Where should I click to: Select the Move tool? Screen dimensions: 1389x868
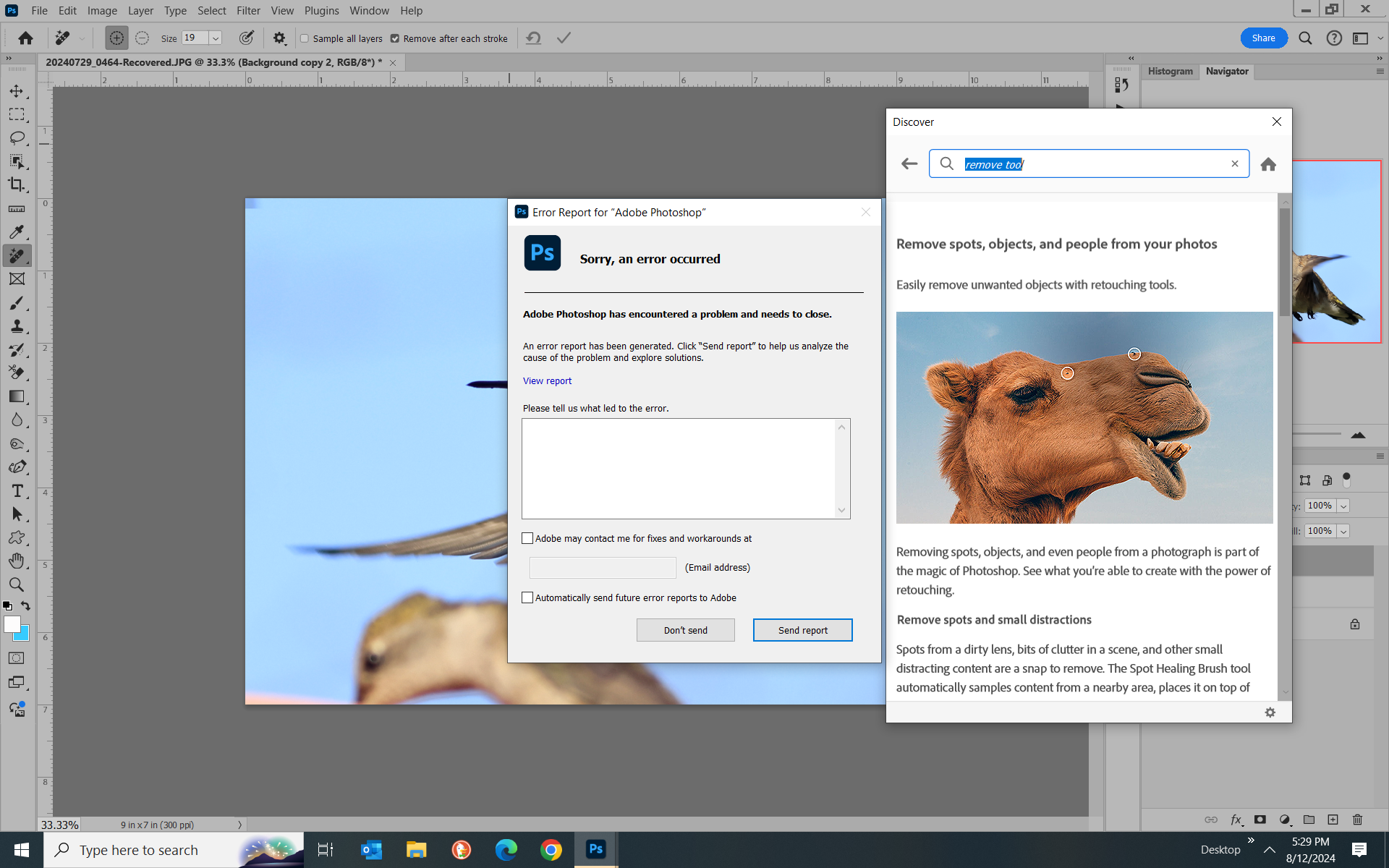point(18,91)
